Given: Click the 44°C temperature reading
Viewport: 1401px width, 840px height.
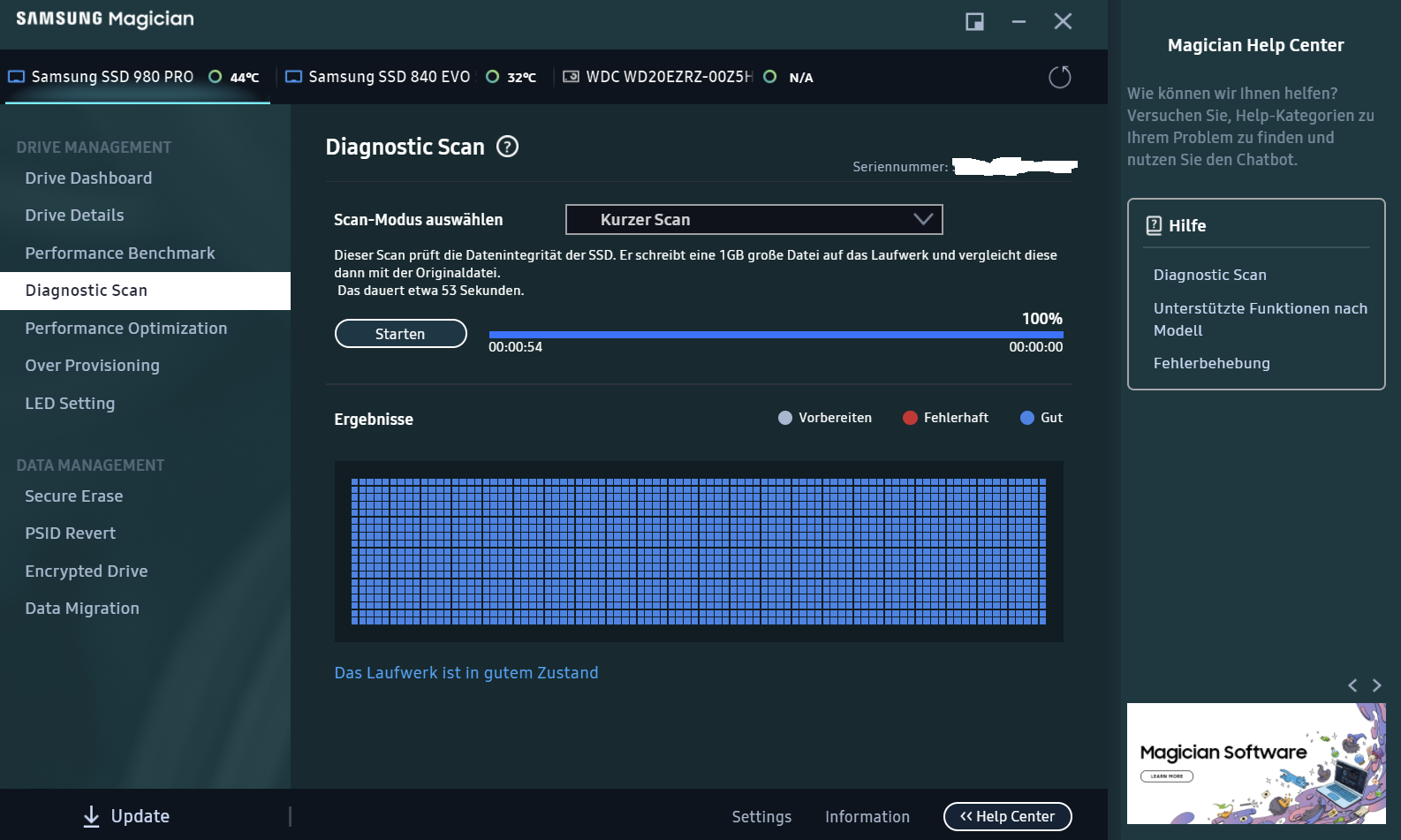Looking at the screenshot, I should (x=245, y=78).
